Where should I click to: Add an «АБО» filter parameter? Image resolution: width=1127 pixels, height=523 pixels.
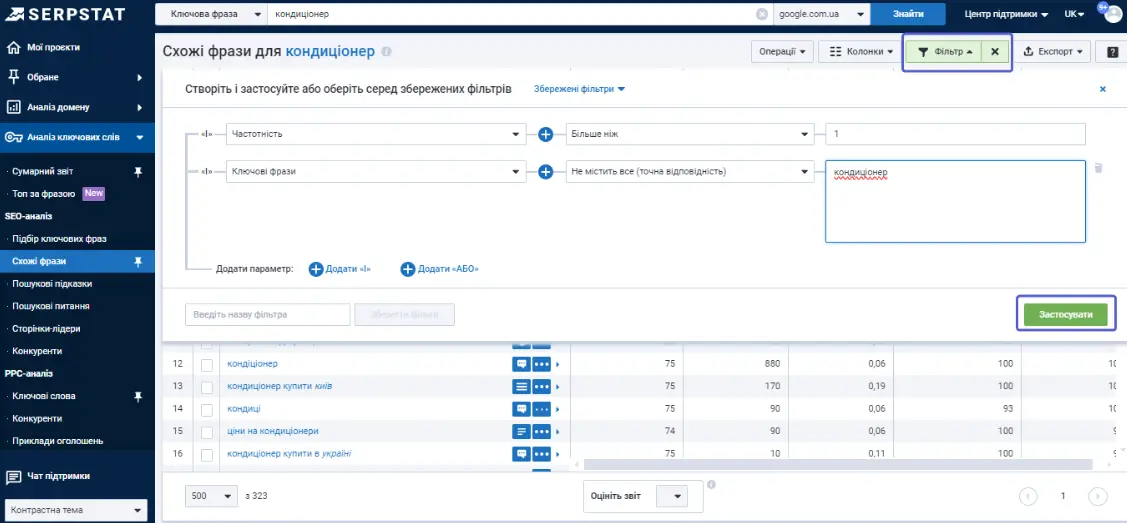pyautogui.click(x=439, y=269)
